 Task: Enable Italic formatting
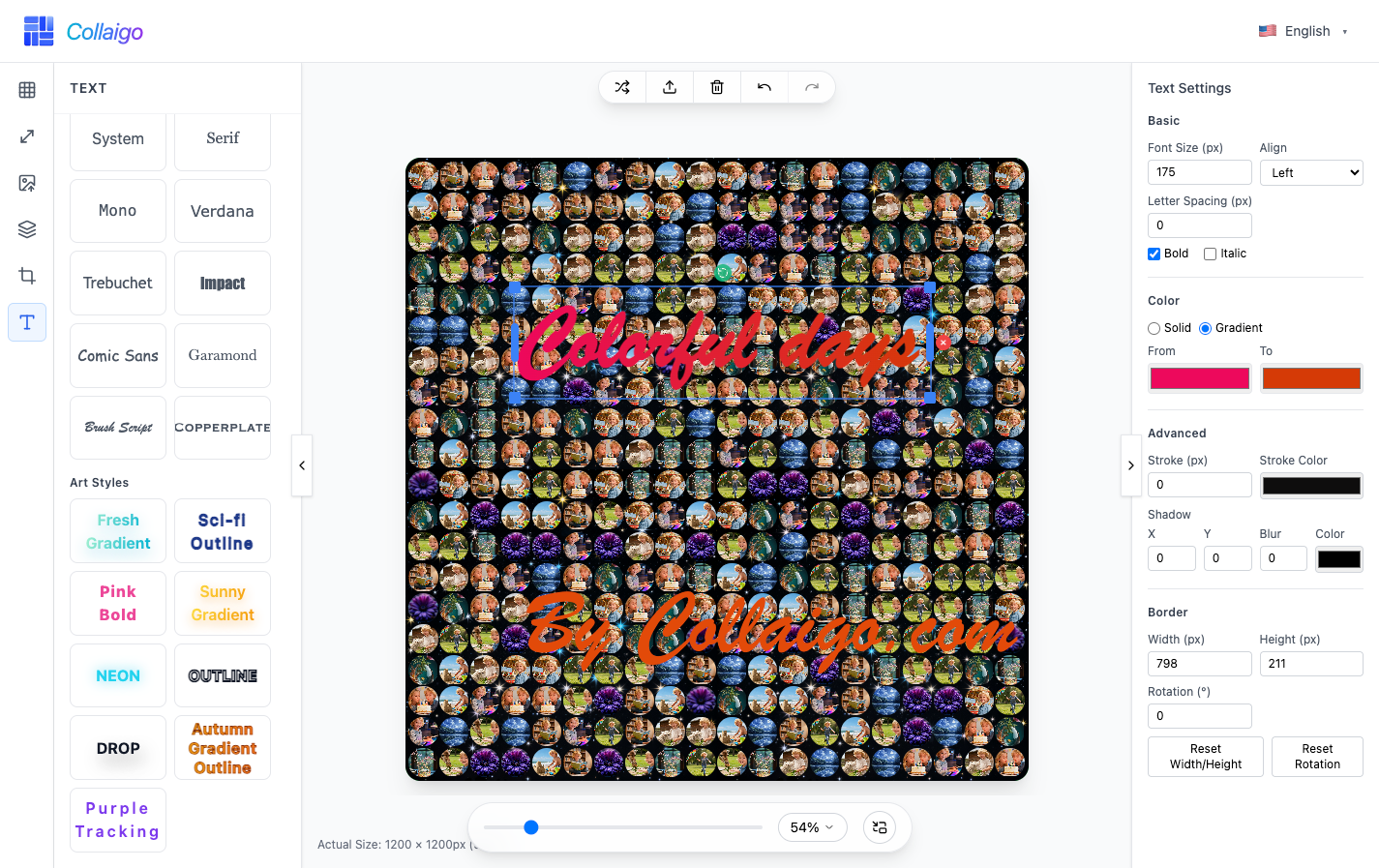[x=1210, y=254]
